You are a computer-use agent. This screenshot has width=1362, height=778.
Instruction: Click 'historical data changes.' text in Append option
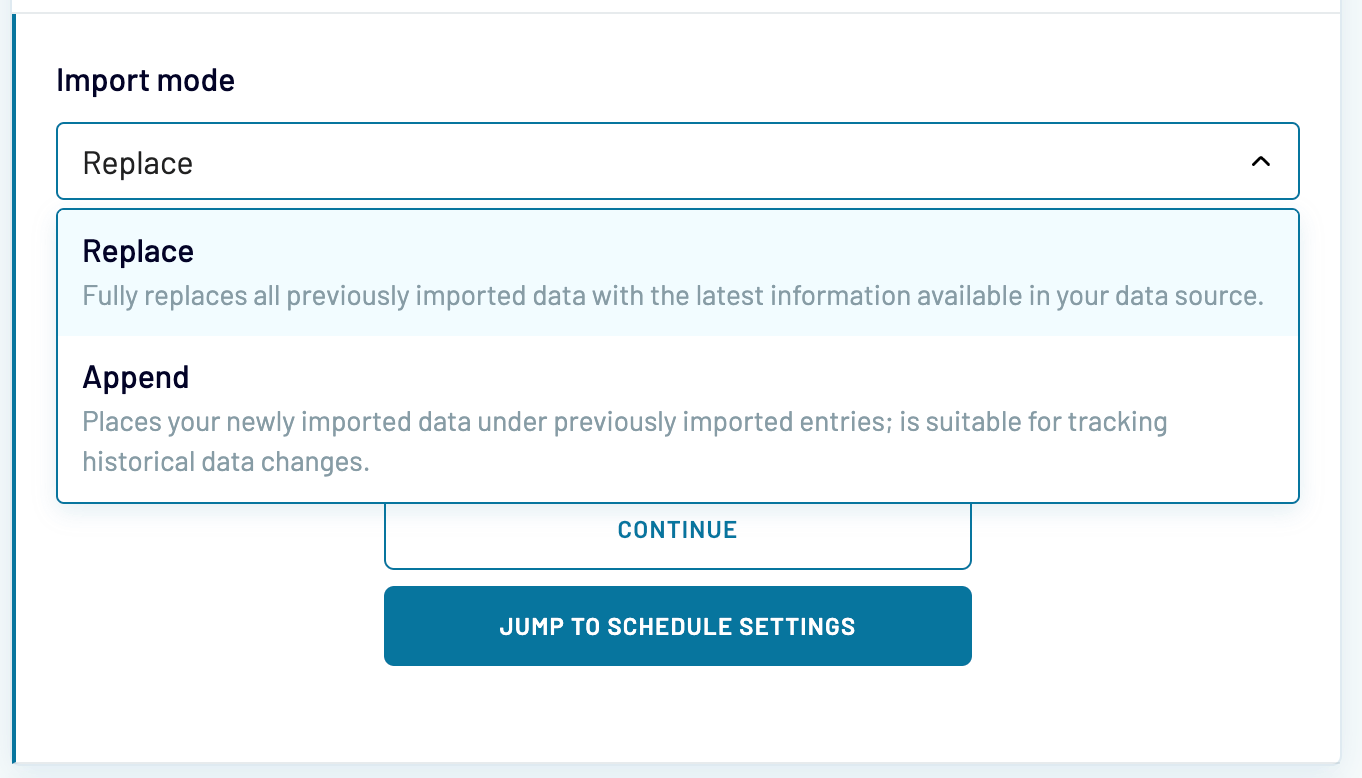coord(226,462)
